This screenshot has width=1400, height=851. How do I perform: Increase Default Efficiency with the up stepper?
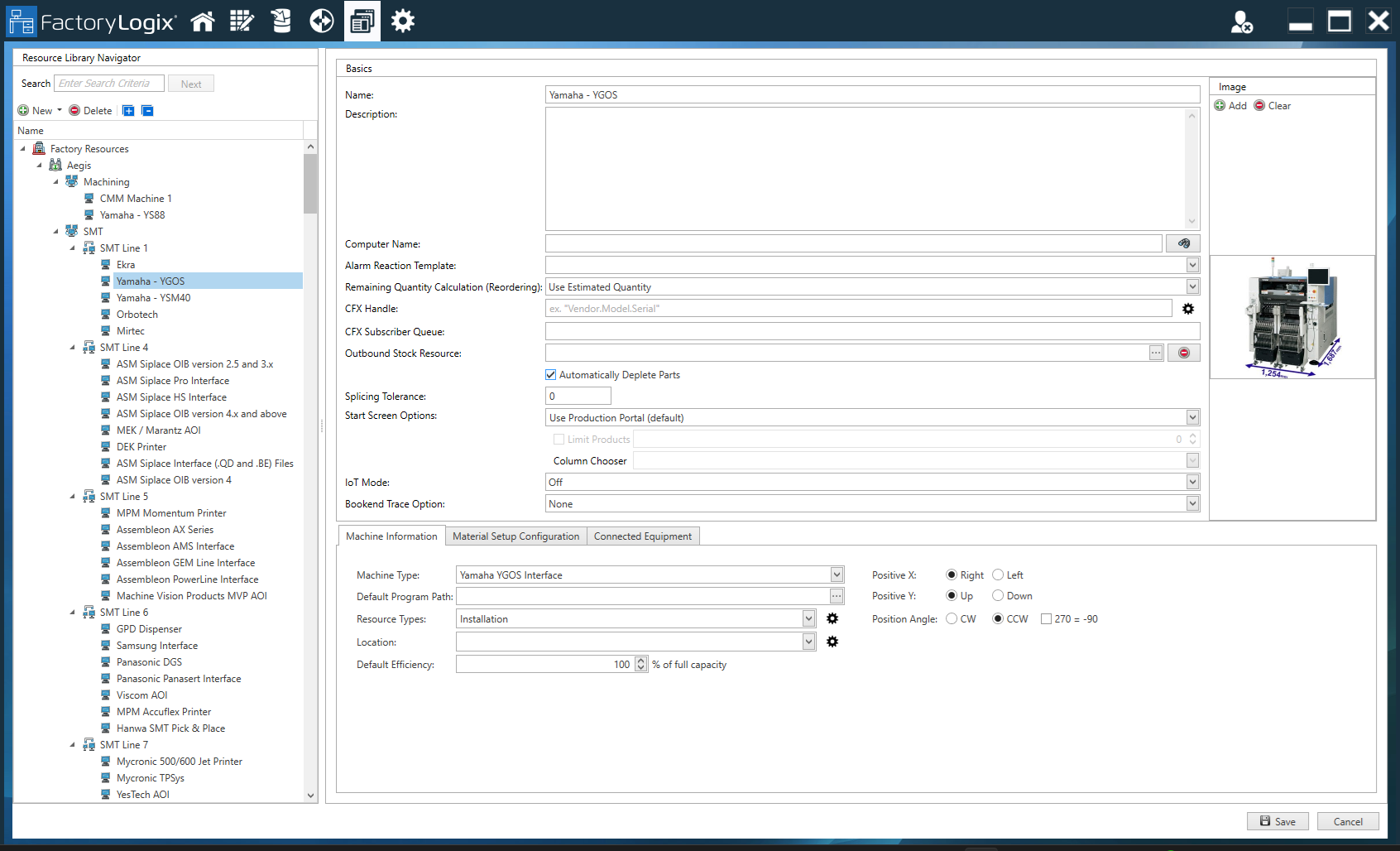pos(640,660)
